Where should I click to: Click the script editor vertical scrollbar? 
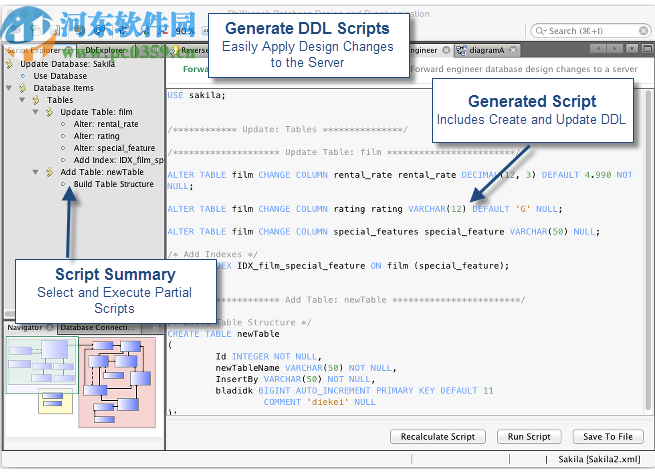[x=647, y=251]
